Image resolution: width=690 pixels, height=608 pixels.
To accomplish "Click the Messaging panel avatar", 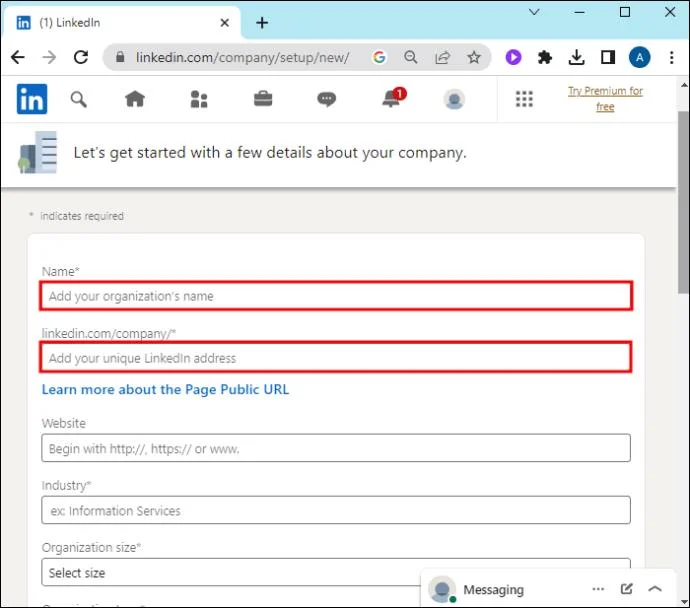I will click(x=442, y=589).
